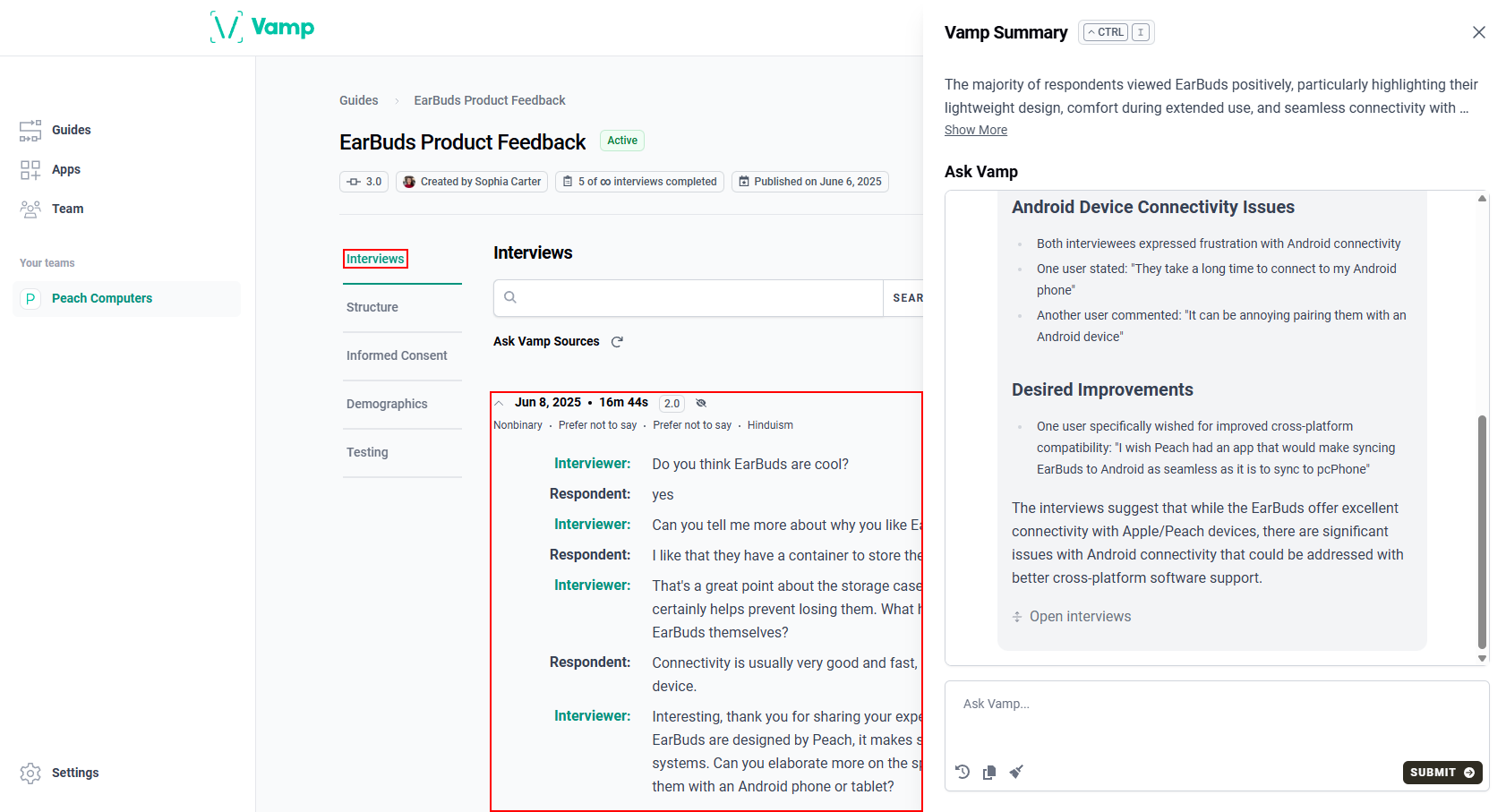
Task: Refresh Ask Vamp Sources
Action: click(x=617, y=342)
